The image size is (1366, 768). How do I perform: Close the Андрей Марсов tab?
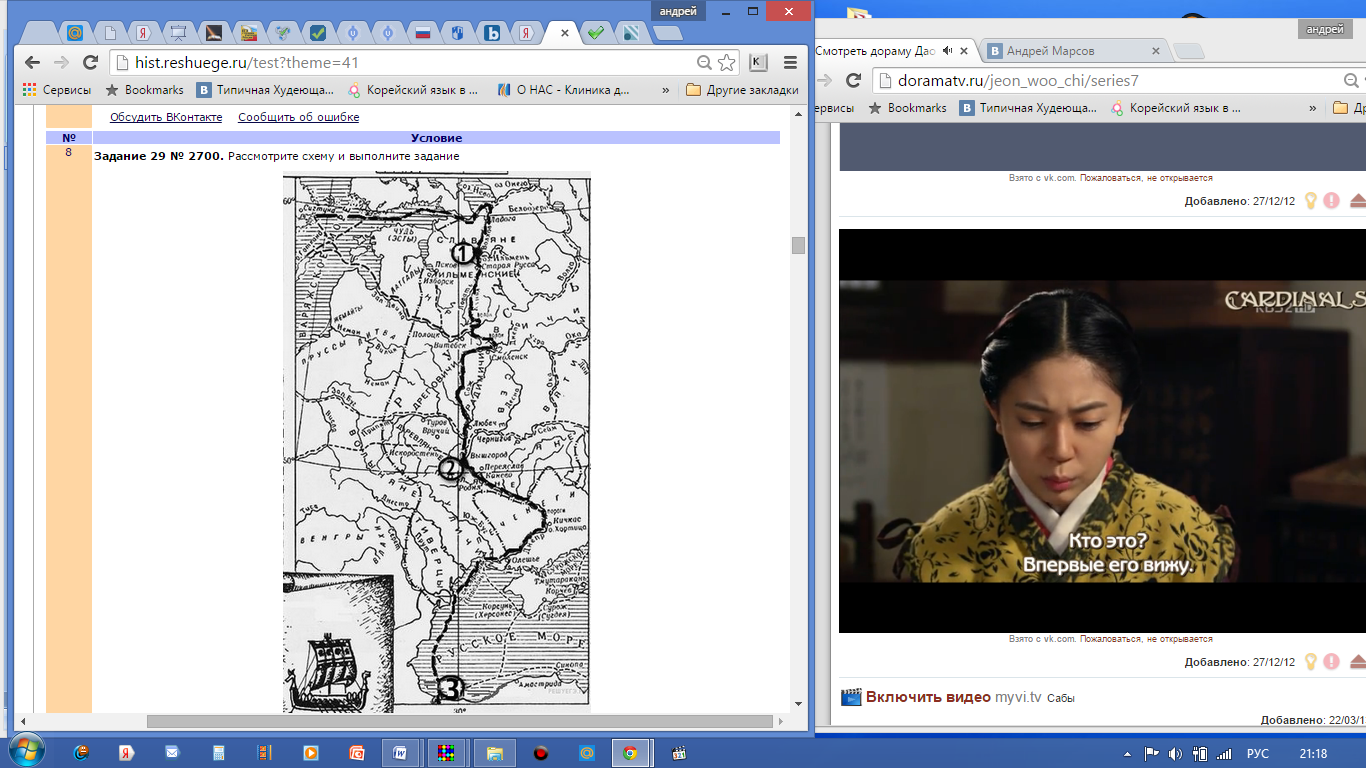coord(1156,50)
